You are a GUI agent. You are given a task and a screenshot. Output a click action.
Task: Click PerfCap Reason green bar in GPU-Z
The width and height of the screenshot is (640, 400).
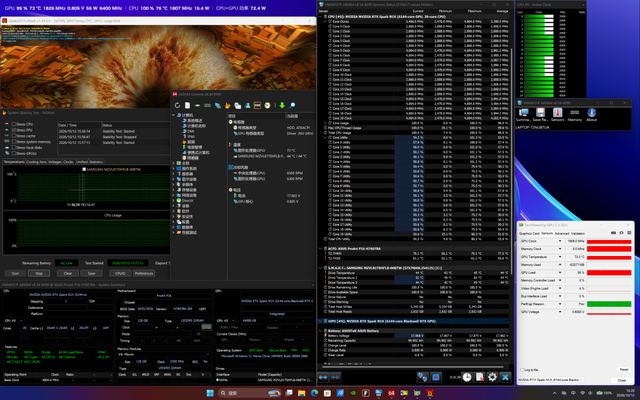click(x=609, y=304)
